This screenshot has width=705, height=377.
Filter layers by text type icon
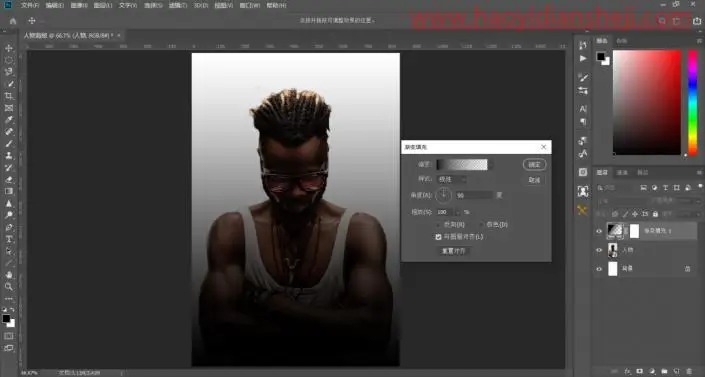(665, 188)
